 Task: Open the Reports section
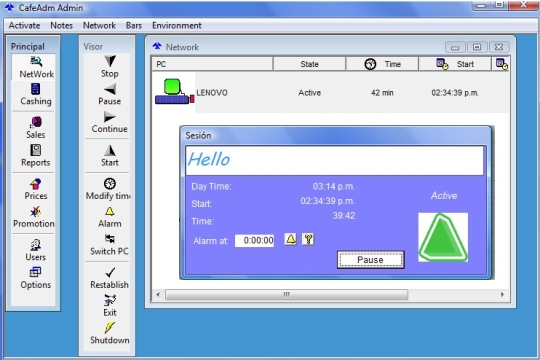(35, 155)
